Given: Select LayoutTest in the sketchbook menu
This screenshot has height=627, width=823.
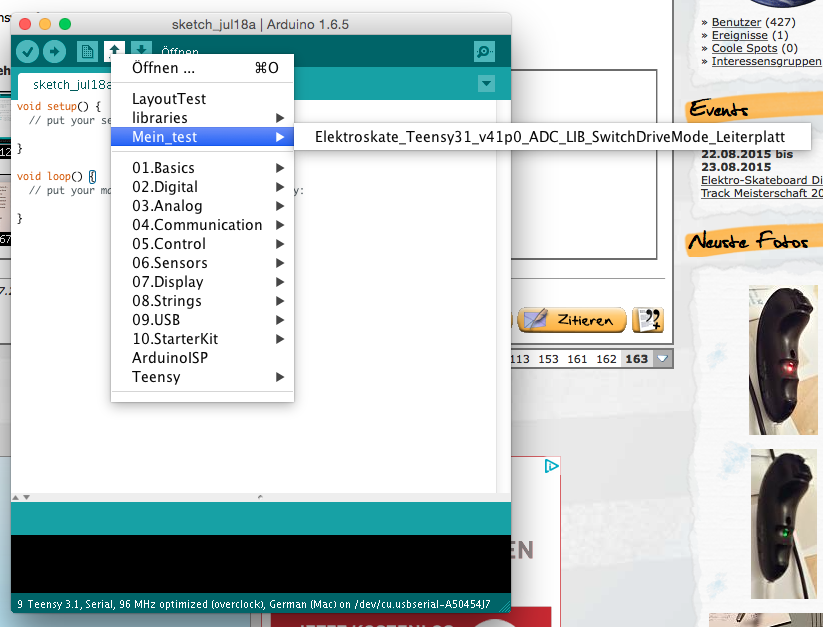Looking at the screenshot, I should point(202,99).
